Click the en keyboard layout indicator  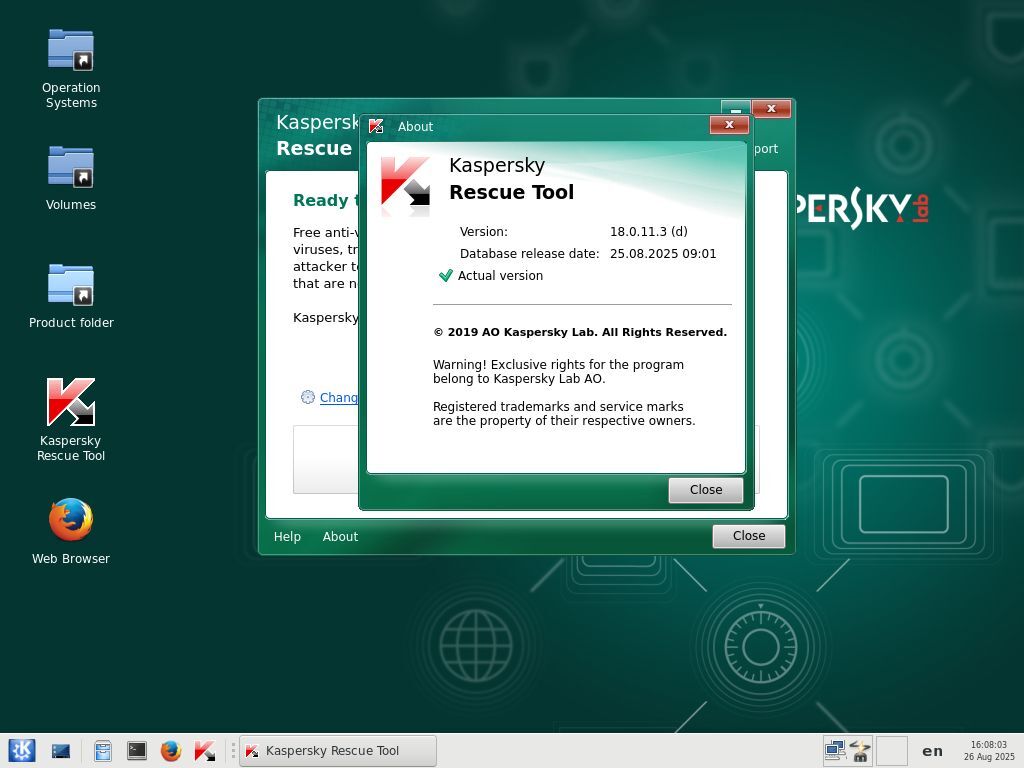(933, 751)
